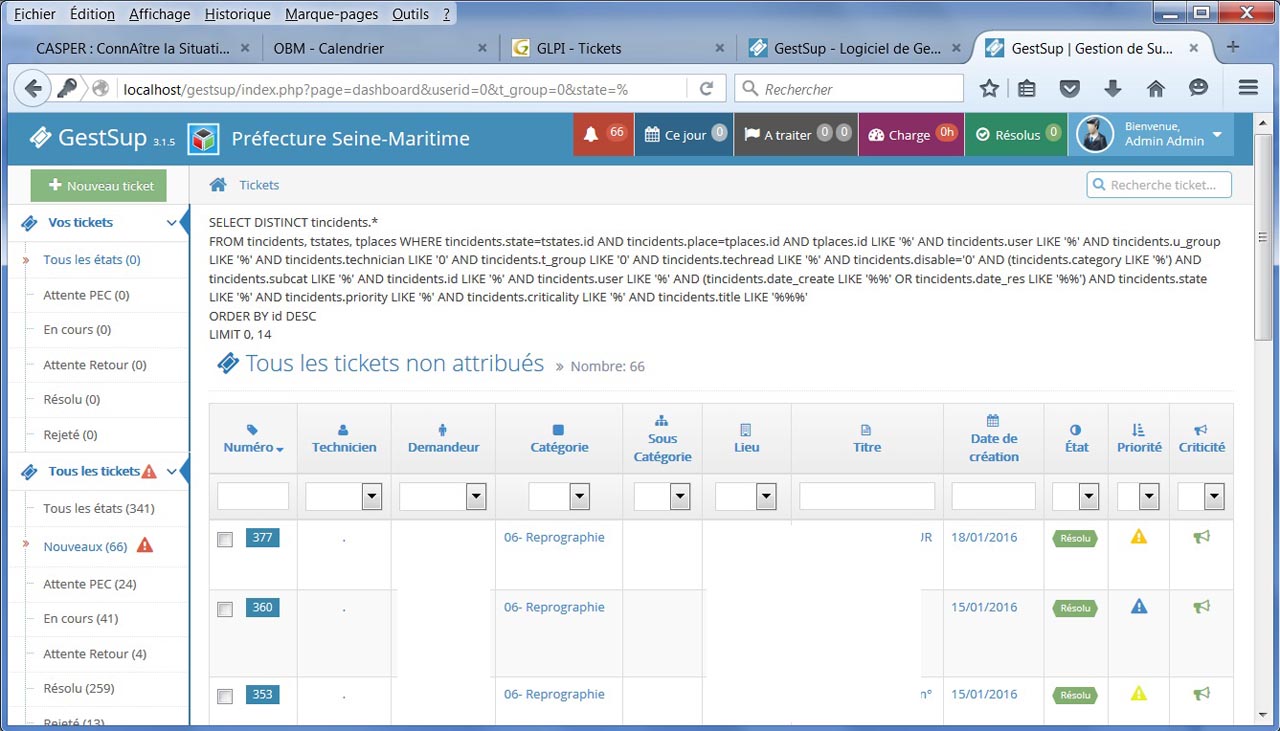Collapse the Vos tickets section
Screen dimensions: 1280x731
pyautogui.click(x=172, y=223)
